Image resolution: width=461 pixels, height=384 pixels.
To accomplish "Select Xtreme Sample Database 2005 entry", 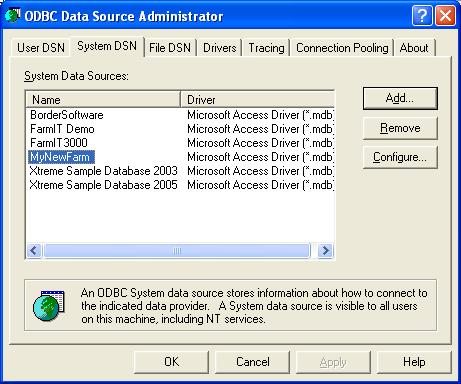I will click(103, 185).
